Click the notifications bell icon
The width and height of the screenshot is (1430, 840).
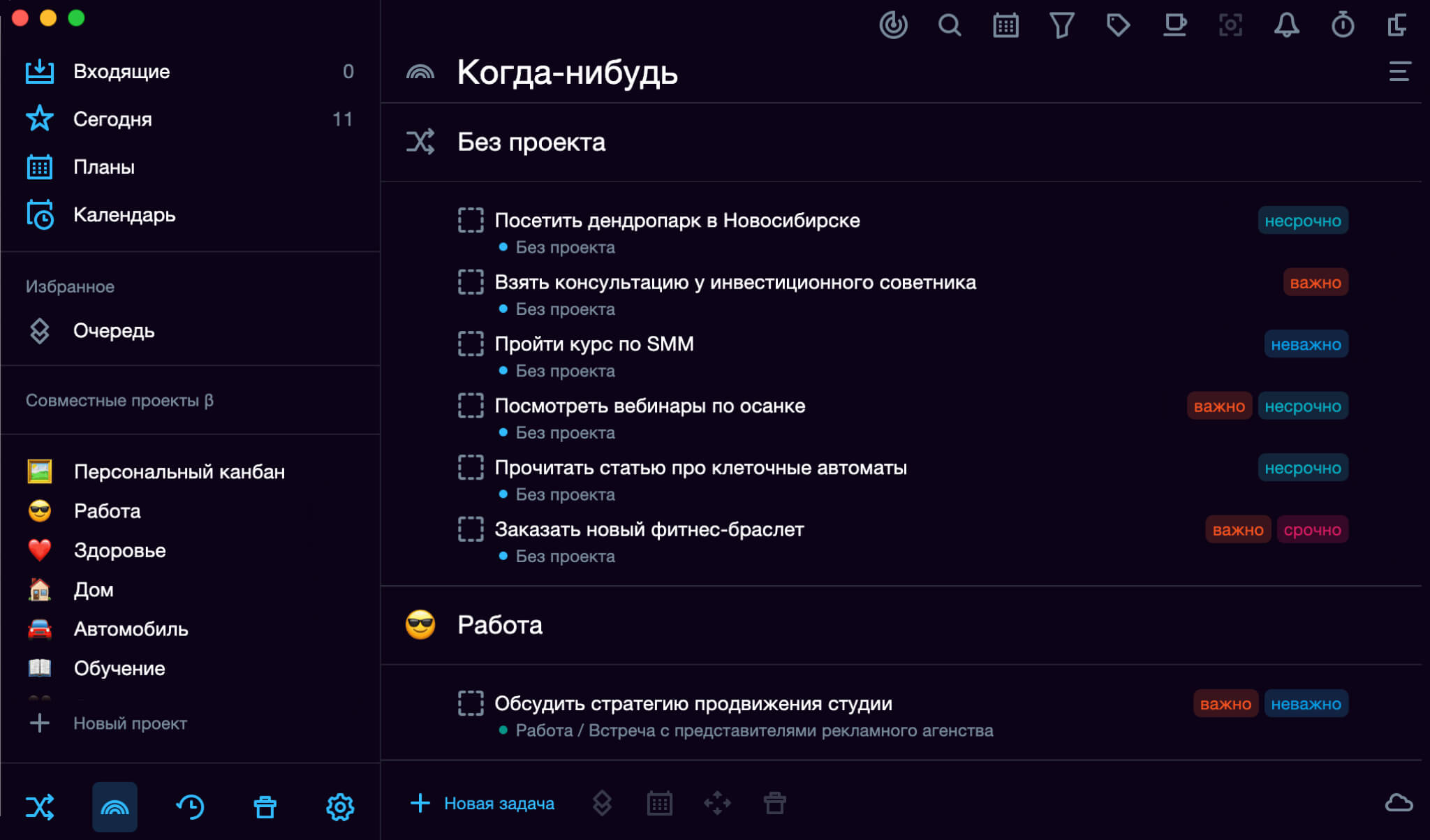pyautogui.click(x=1286, y=26)
